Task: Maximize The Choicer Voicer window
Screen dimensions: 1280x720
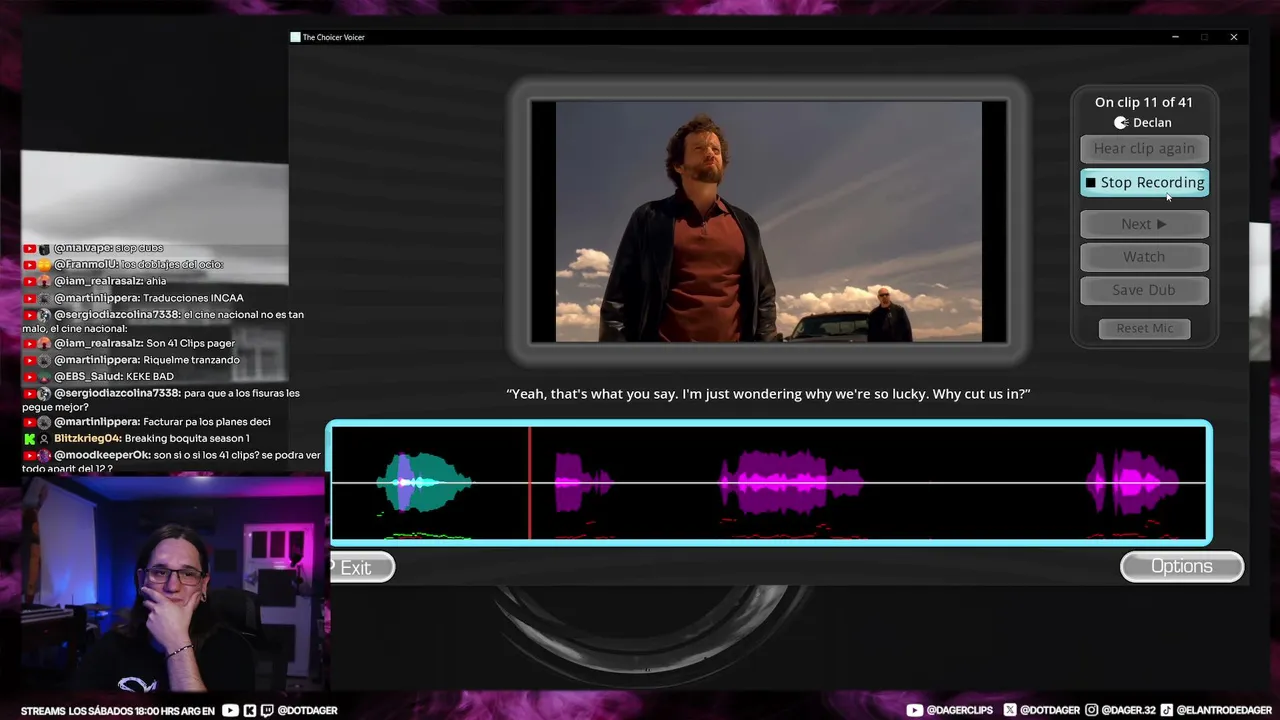Action: pyautogui.click(x=1204, y=37)
